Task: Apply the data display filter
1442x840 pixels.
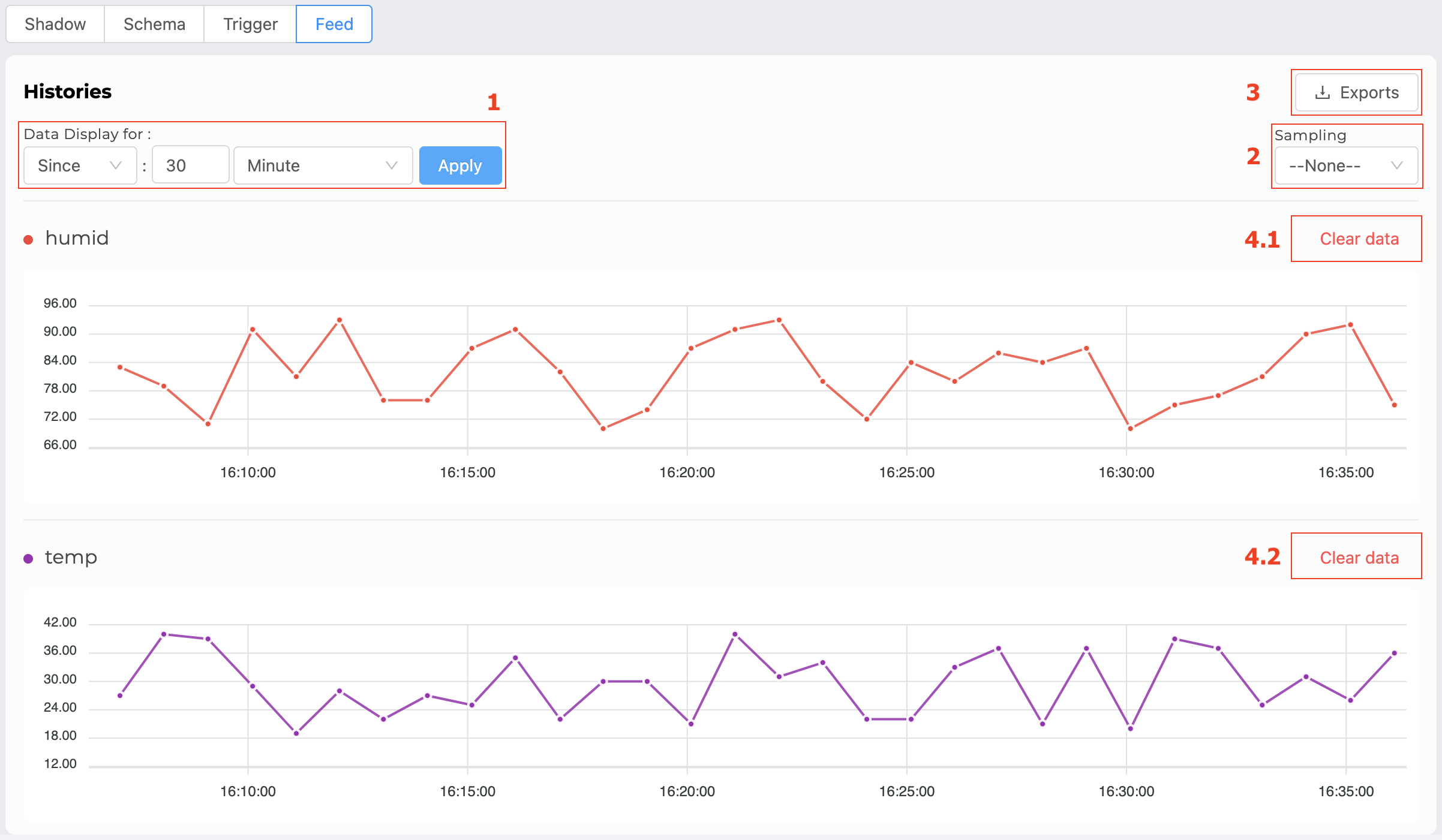Action: (x=460, y=165)
